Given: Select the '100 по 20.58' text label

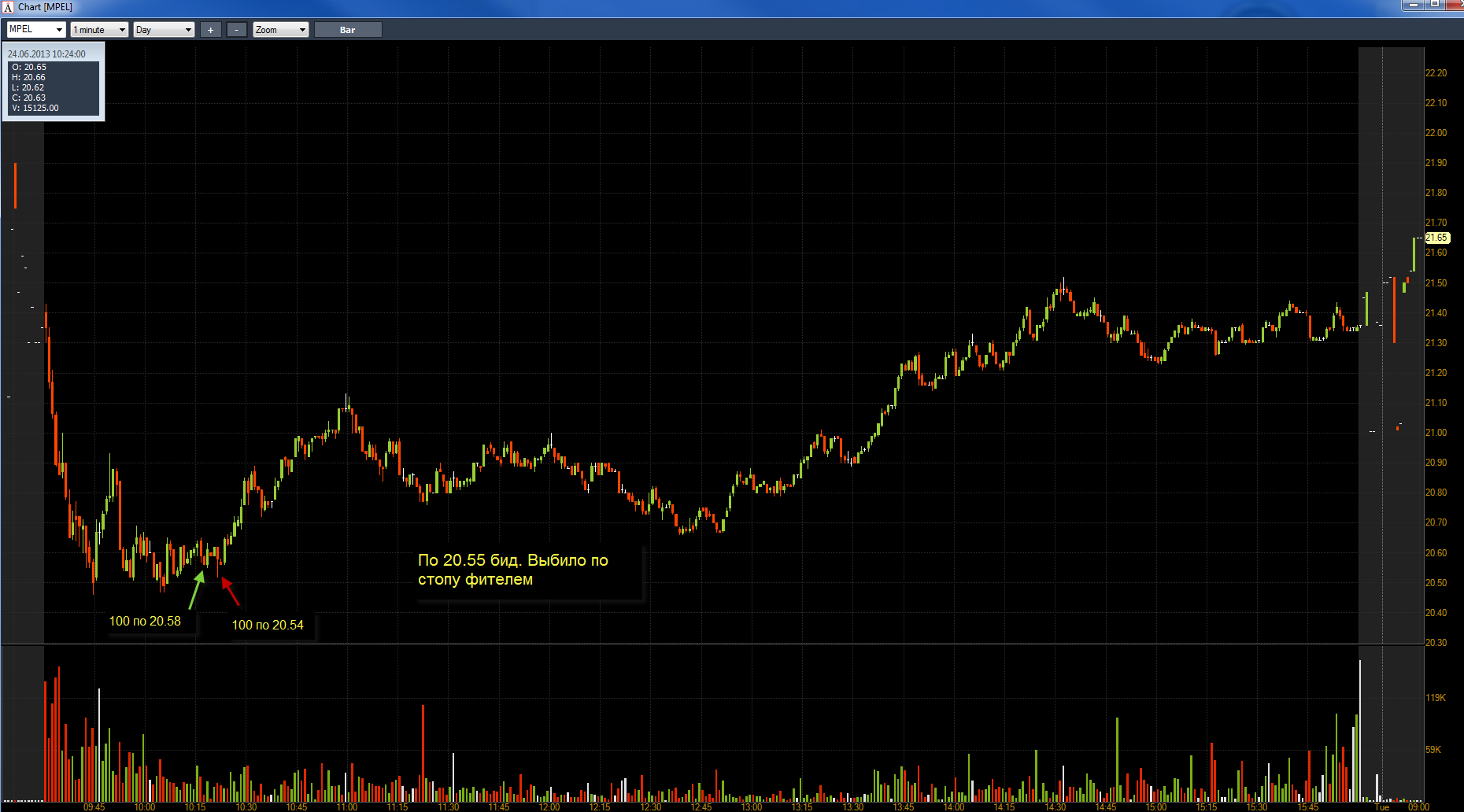Looking at the screenshot, I should [145, 621].
